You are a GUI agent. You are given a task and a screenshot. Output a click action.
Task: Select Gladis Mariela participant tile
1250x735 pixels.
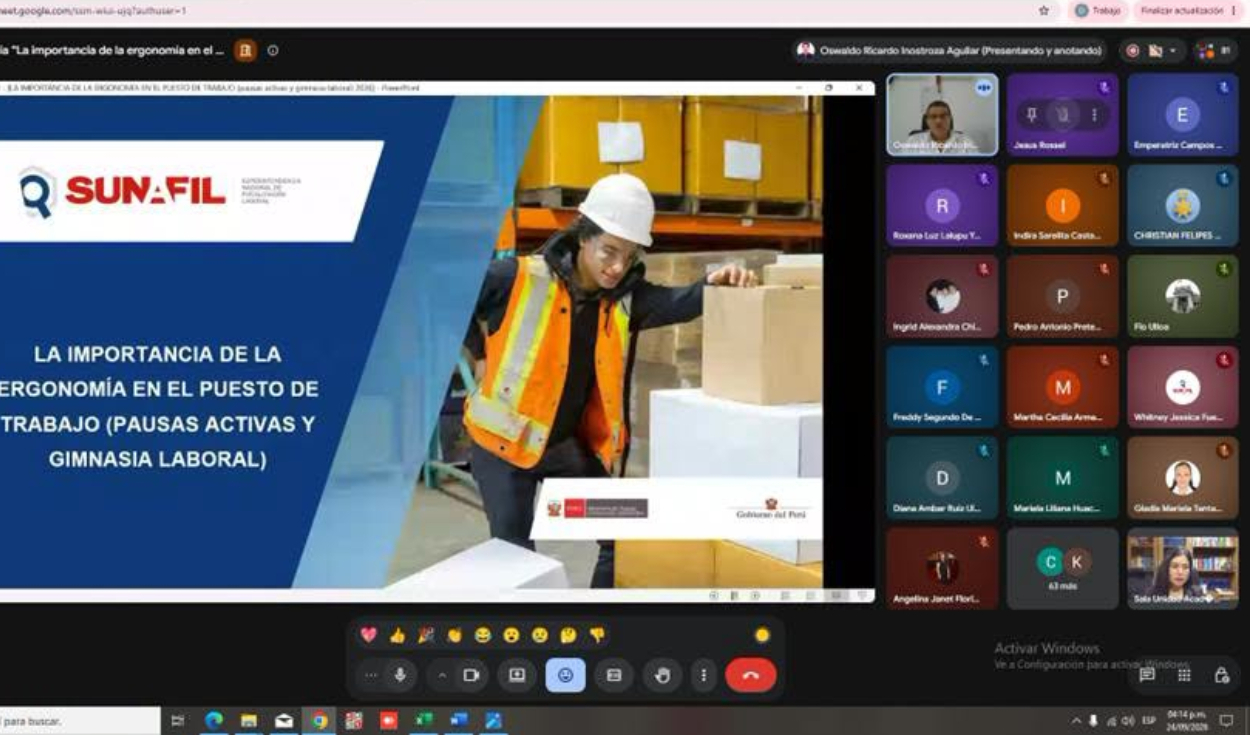pos(1183,478)
